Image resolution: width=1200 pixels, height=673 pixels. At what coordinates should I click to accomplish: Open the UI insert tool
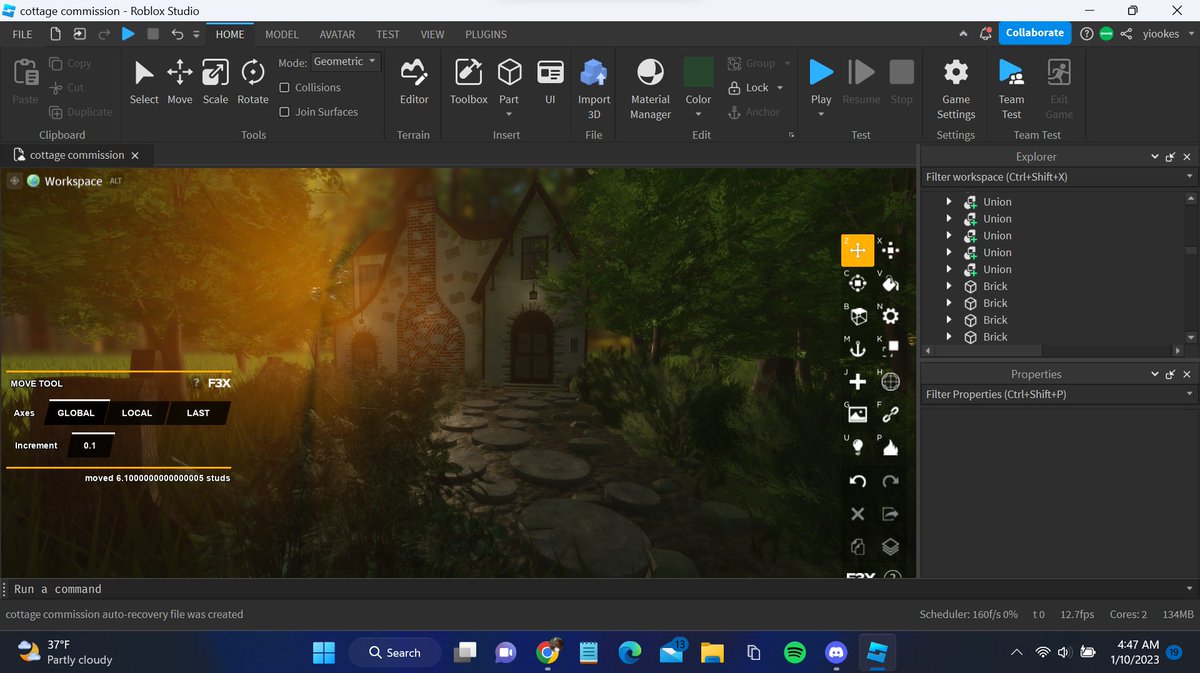coord(550,82)
